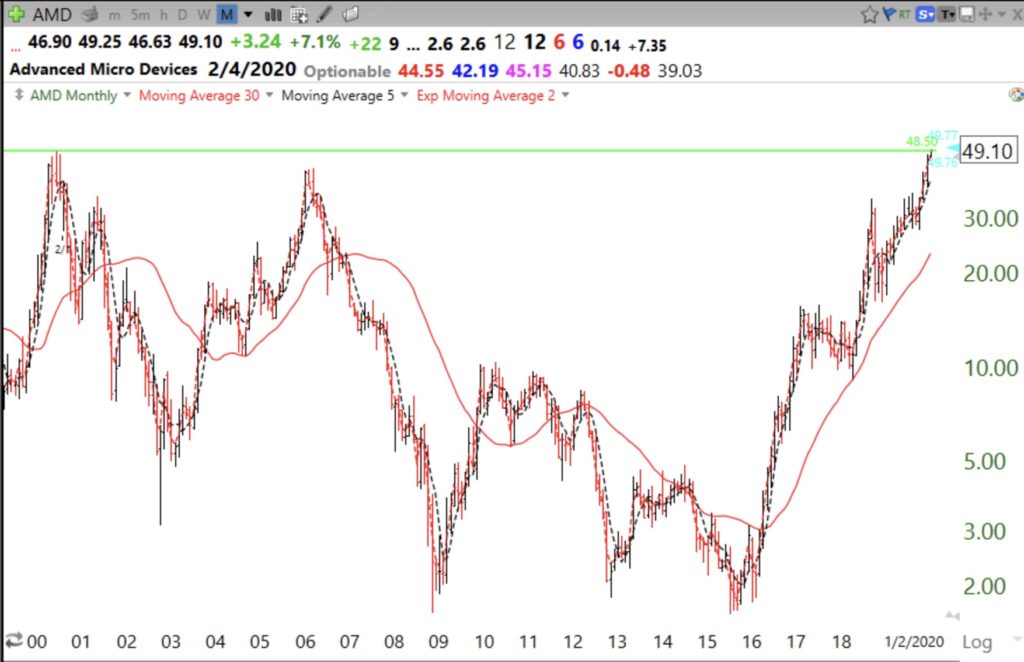Click the blue flag icon

tap(889, 14)
